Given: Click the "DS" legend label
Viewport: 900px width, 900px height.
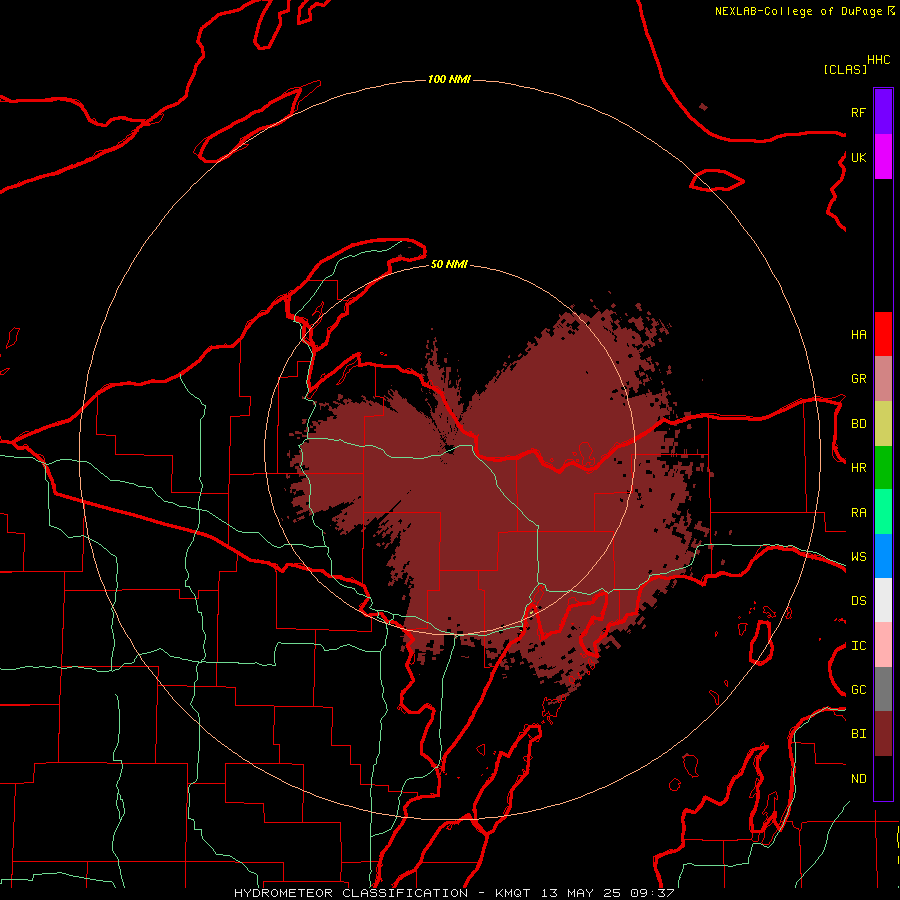Looking at the screenshot, I should (x=858, y=601).
